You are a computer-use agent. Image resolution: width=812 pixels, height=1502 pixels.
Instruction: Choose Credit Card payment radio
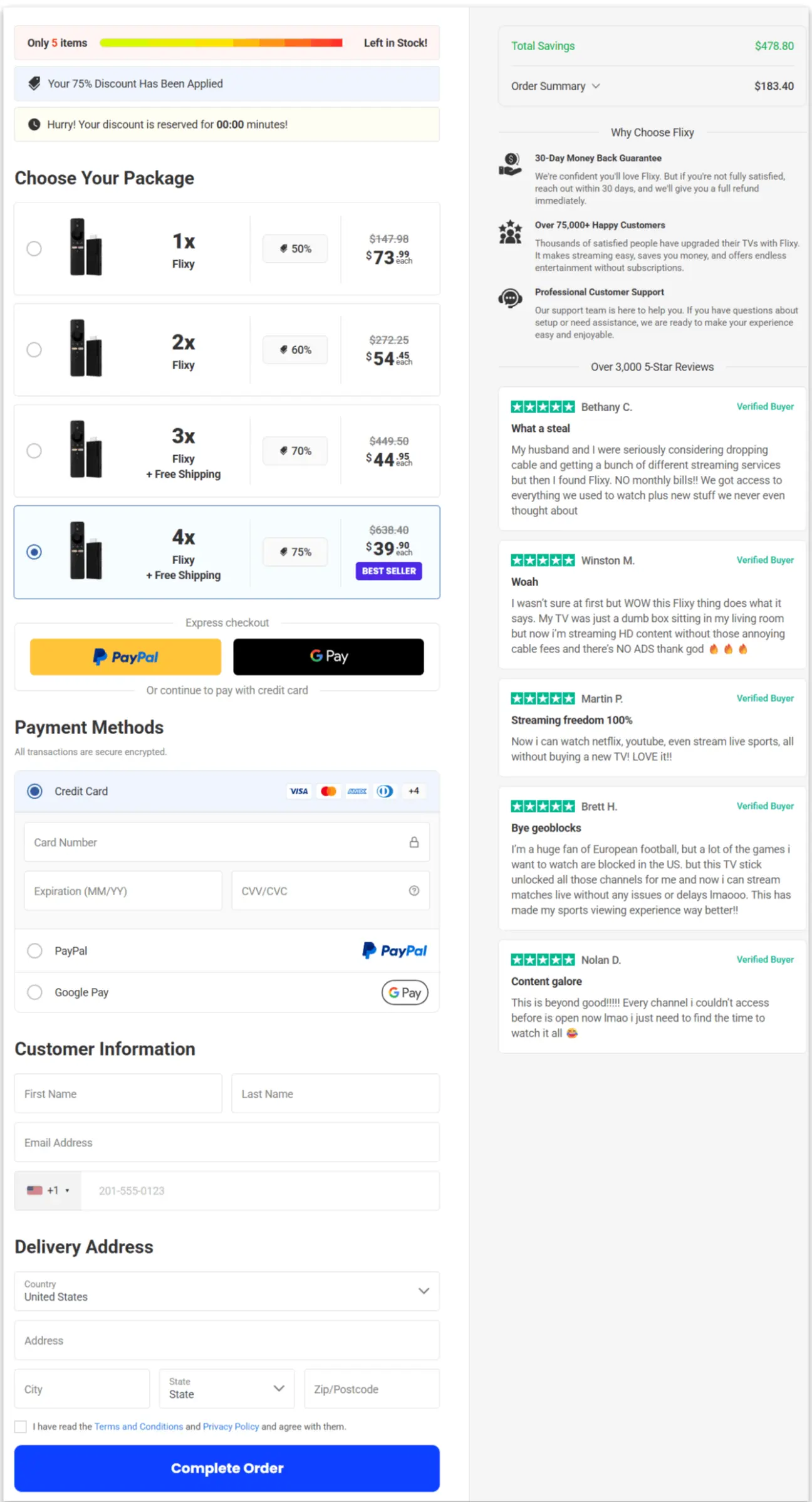click(x=35, y=791)
